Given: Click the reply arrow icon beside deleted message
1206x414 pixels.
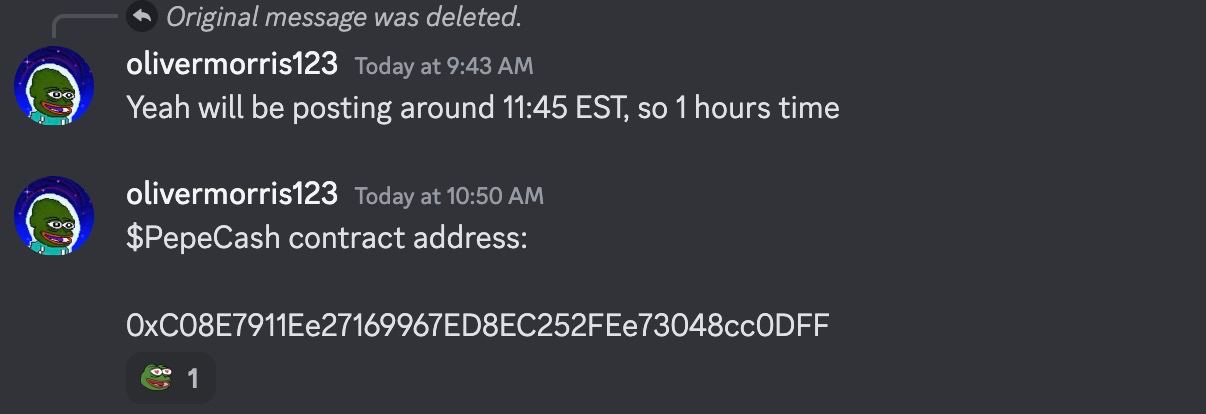Looking at the screenshot, I should coord(142,16).
